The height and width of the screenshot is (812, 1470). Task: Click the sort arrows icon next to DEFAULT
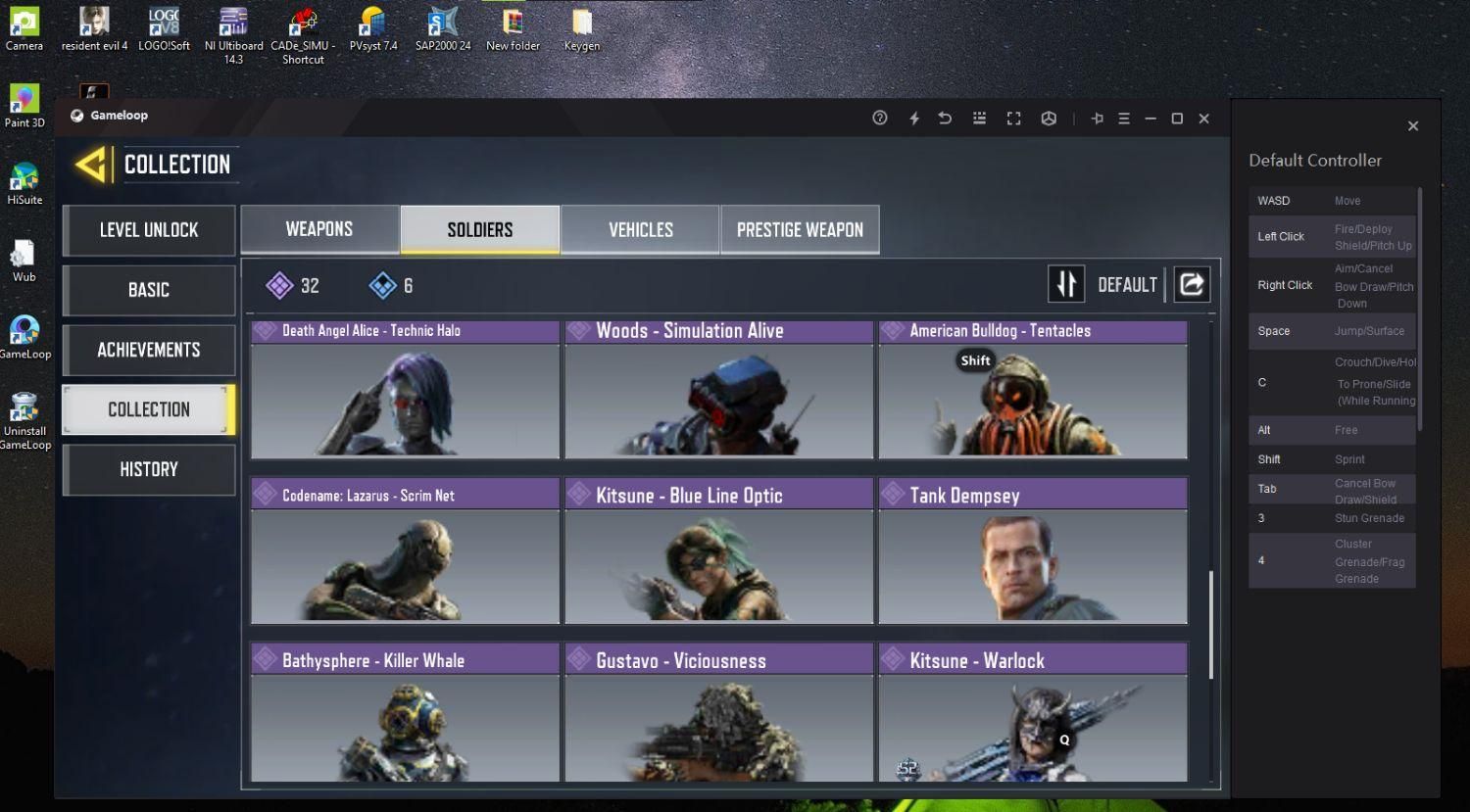click(x=1066, y=284)
